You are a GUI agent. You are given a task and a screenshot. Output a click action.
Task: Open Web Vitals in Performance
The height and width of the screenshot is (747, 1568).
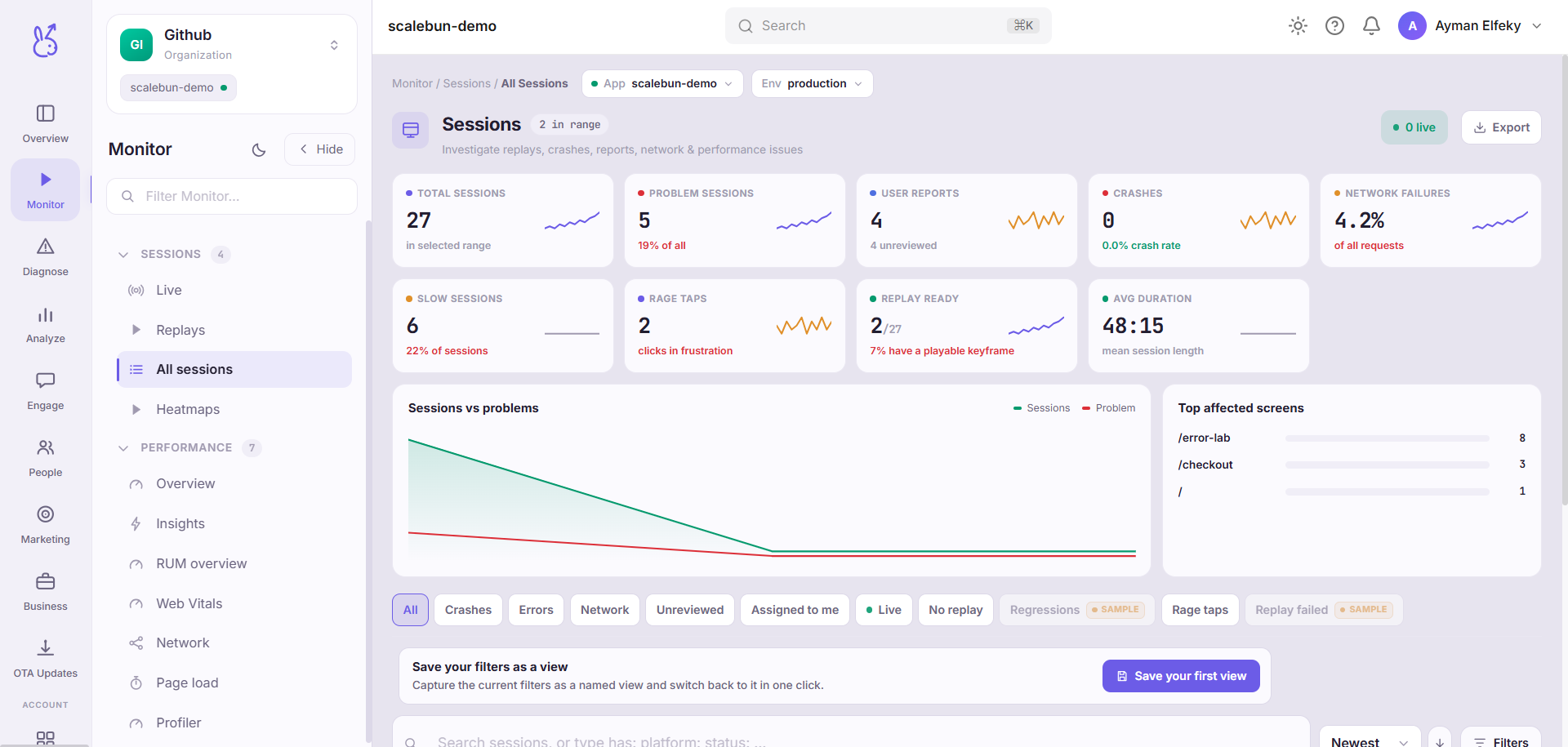point(234,603)
